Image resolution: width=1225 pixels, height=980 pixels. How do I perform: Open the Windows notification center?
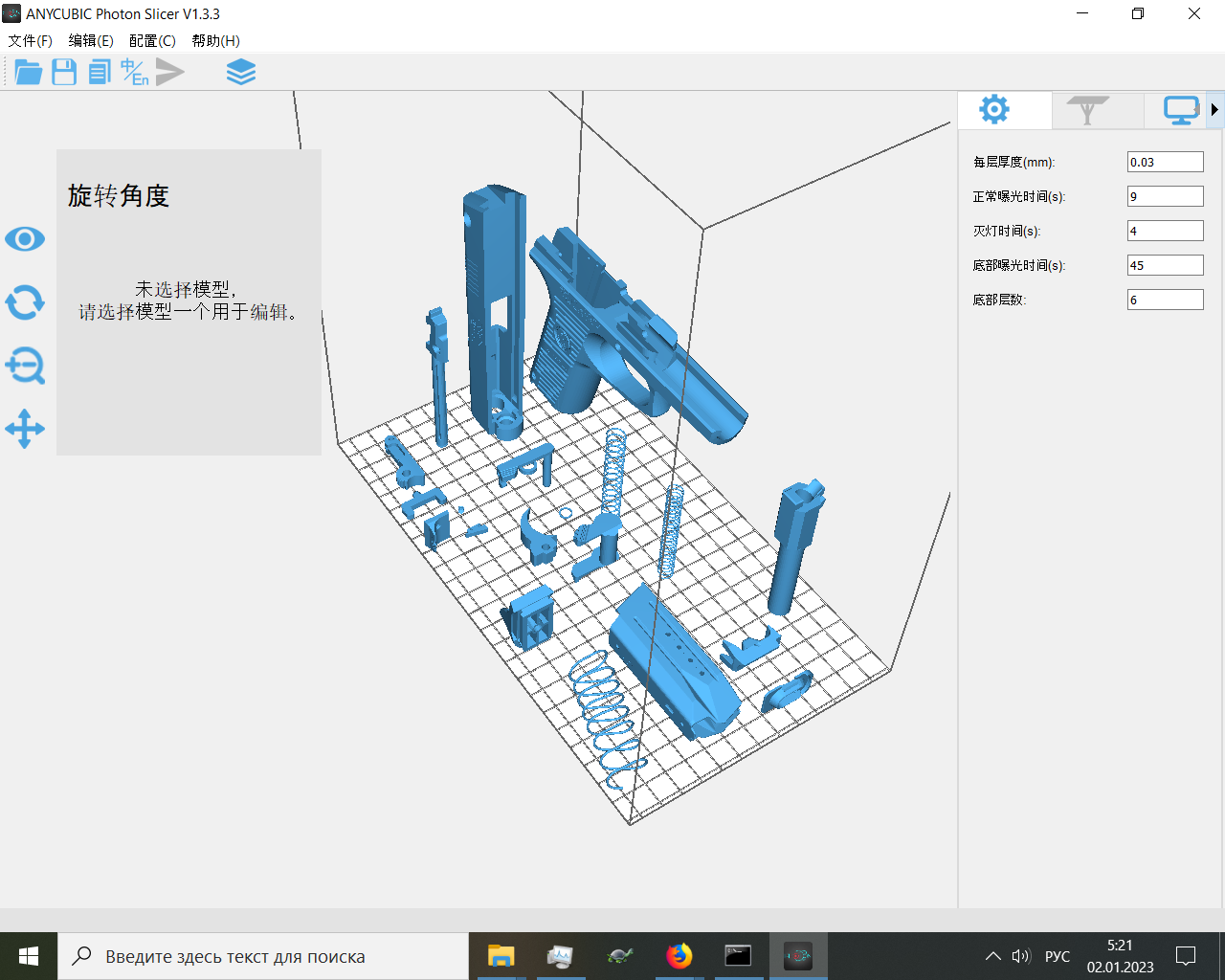point(1186,956)
